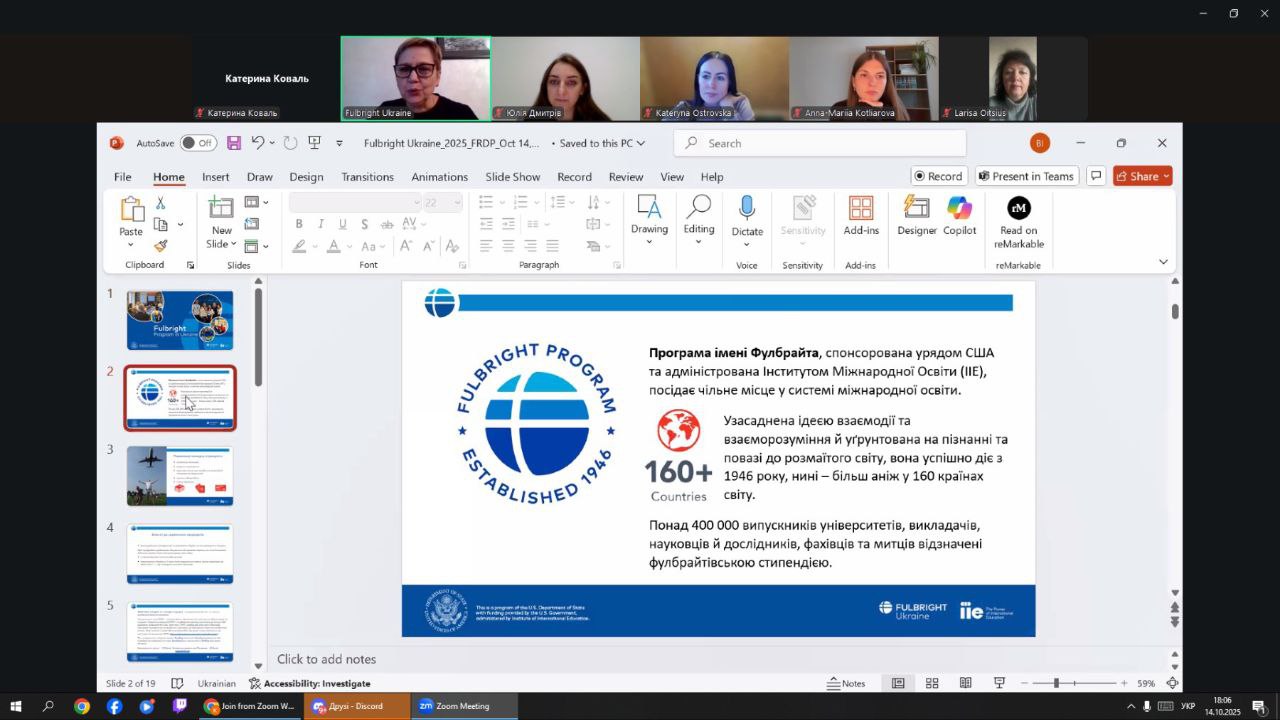
Task: Launch Copilot from the ribbon
Action: tap(959, 216)
